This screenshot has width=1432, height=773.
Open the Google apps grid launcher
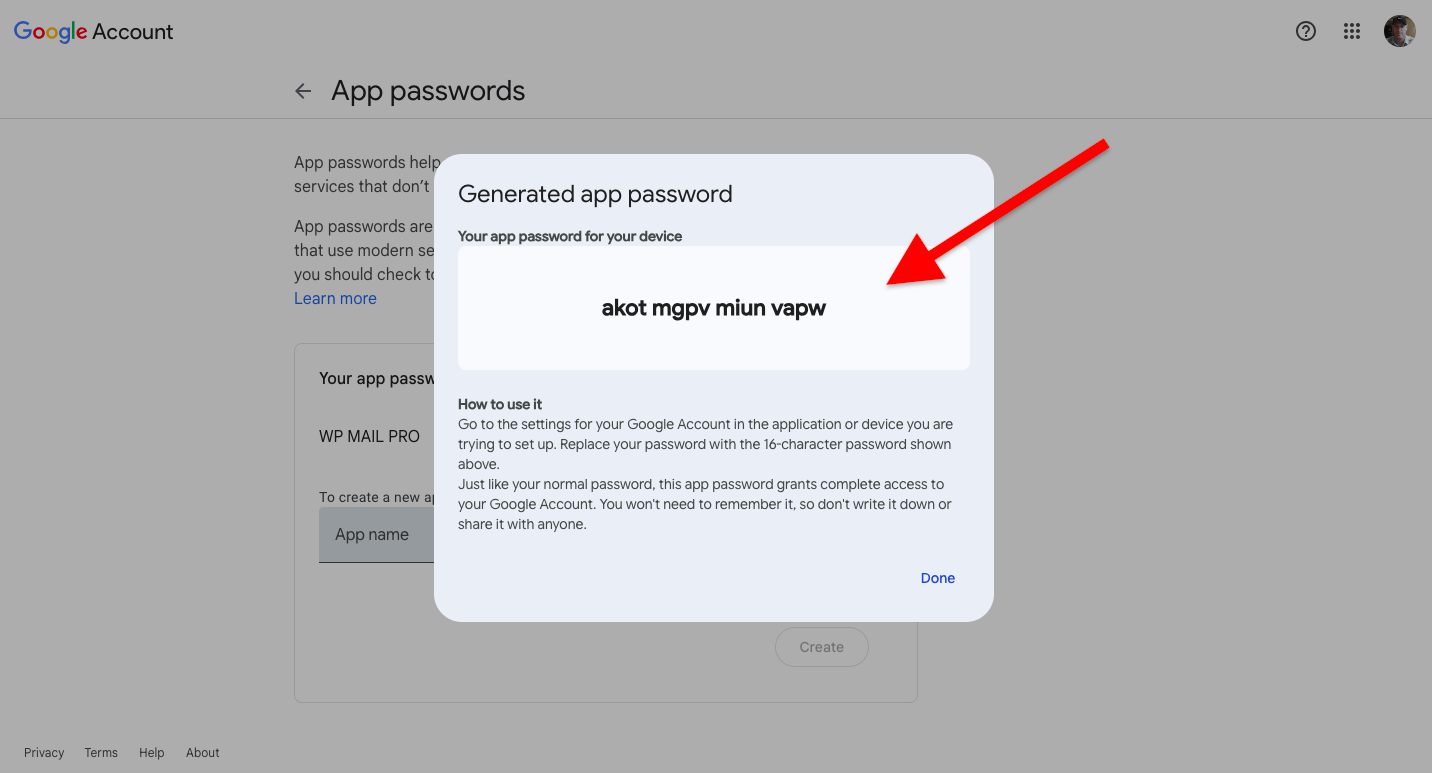pyautogui.click(x=1352, y=31)
